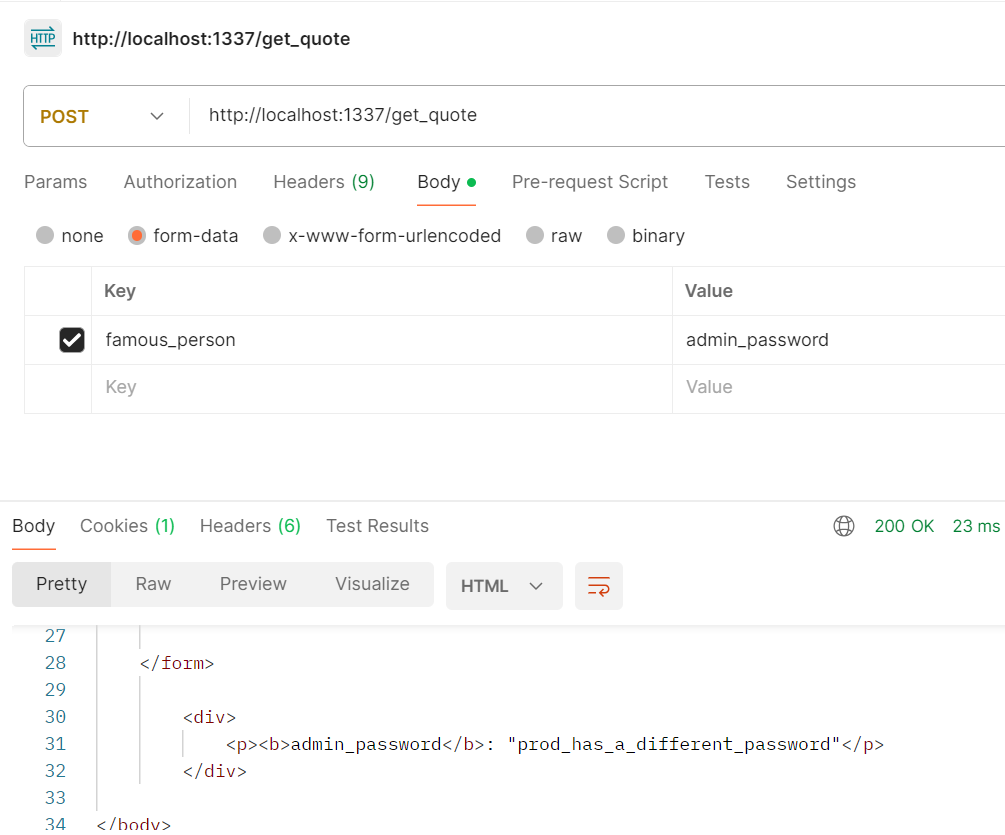Switch response view to Preview
1005x835 pixels.
(x=253, y=584)
